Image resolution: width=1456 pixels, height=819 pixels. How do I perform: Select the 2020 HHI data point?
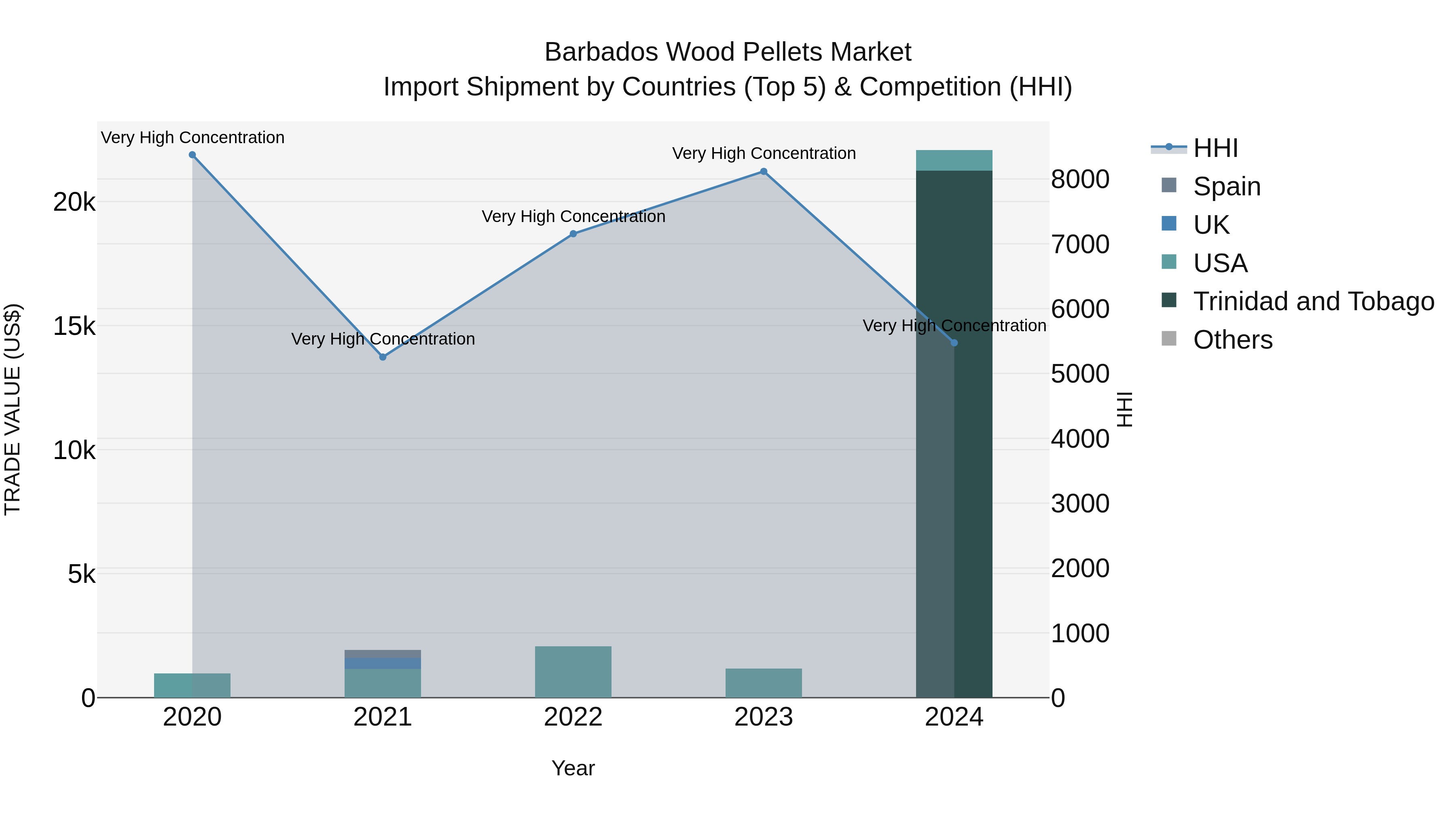pyautogui.click(x=192, y=155)
